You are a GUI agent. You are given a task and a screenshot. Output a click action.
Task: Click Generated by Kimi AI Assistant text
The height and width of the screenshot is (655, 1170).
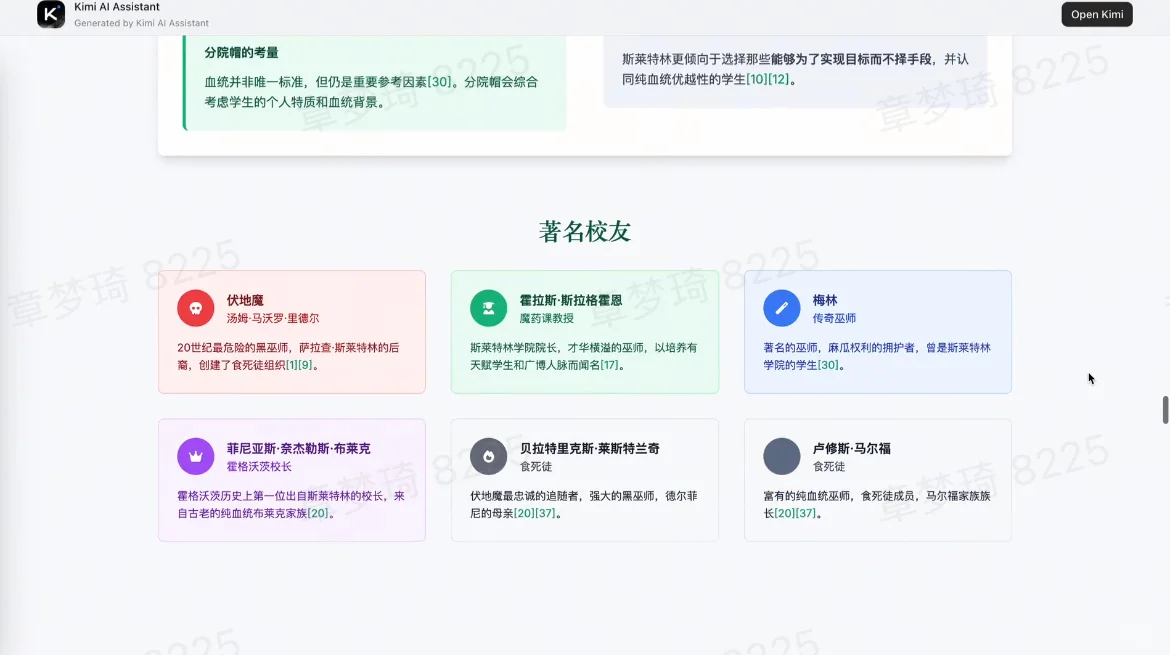(x=141, y=23)
